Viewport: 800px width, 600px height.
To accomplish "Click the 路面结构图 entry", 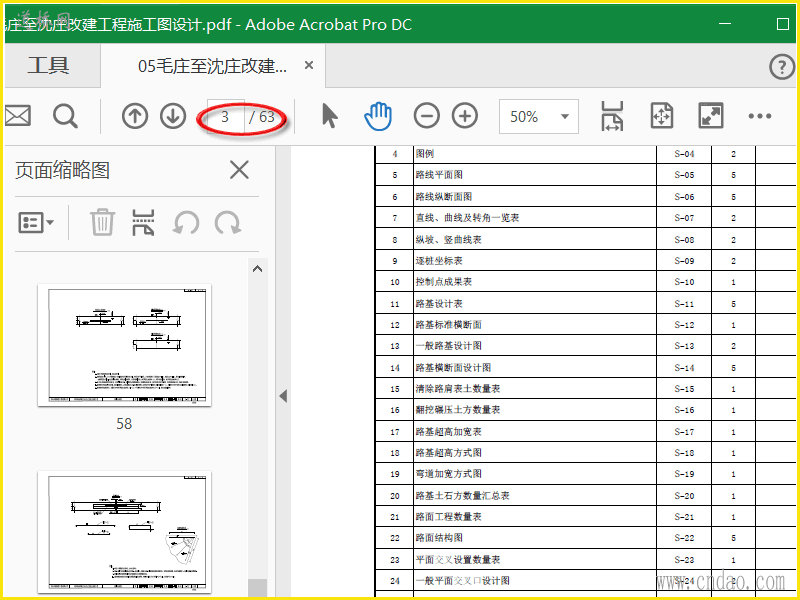I will pos(439,538).
